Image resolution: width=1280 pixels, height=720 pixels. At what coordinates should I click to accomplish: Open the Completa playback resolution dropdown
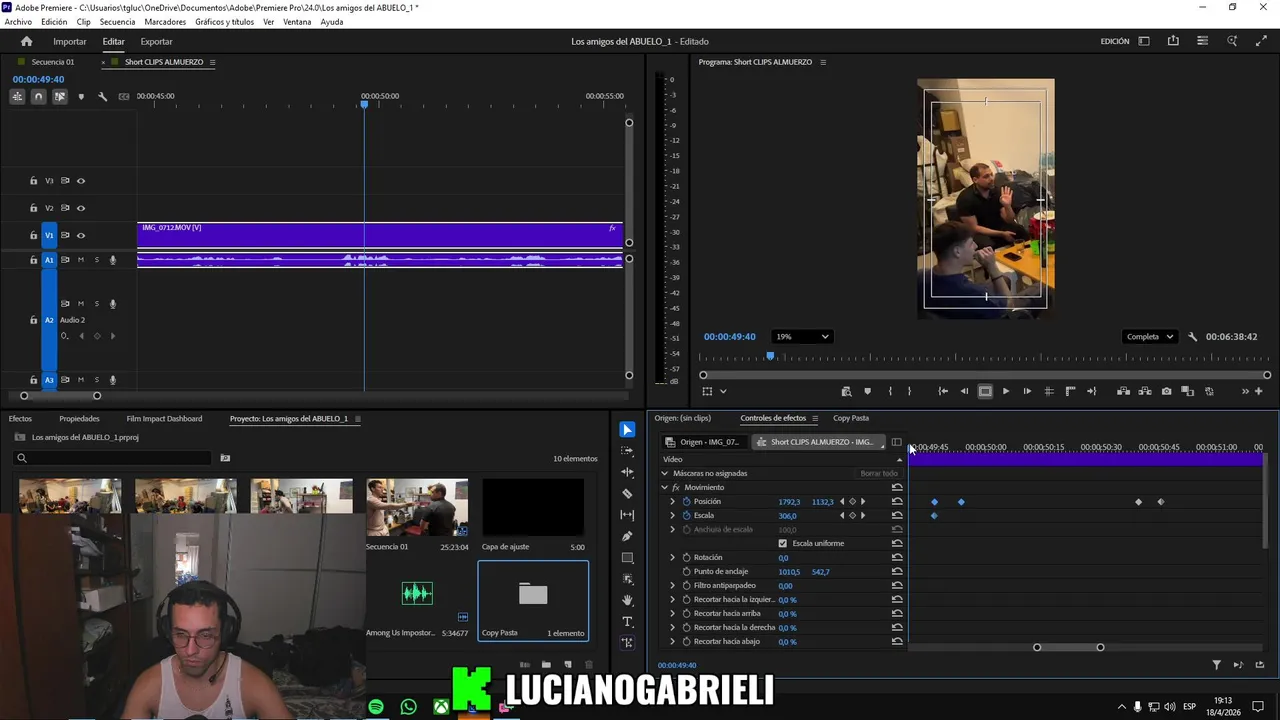click(x=1149, y=337)
